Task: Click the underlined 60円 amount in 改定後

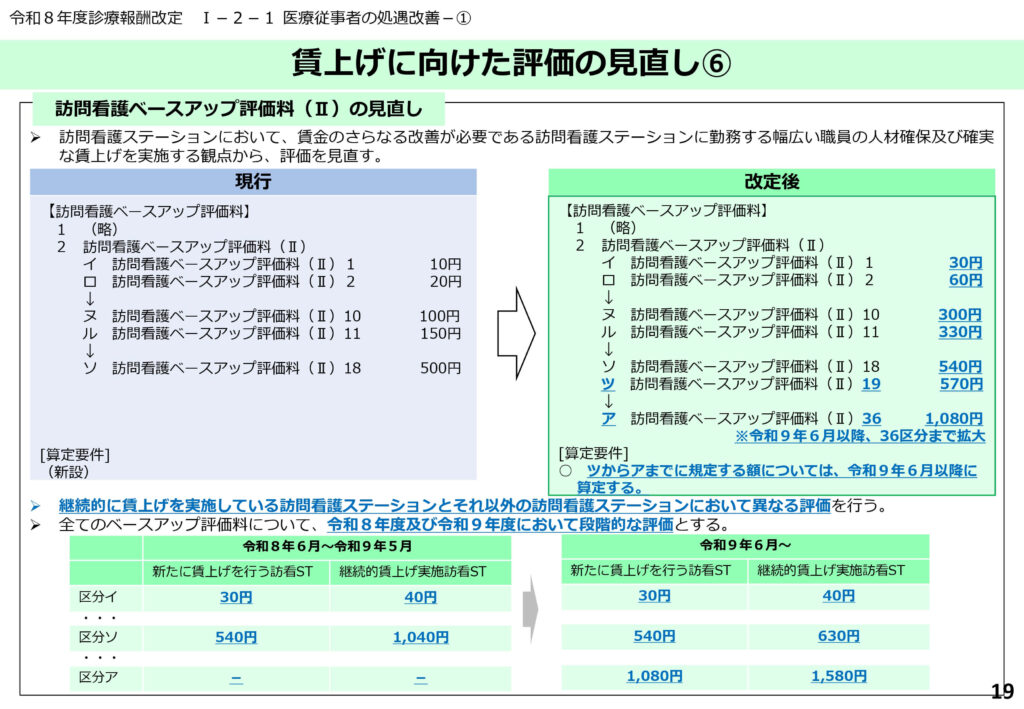Action: click(965, 280)
